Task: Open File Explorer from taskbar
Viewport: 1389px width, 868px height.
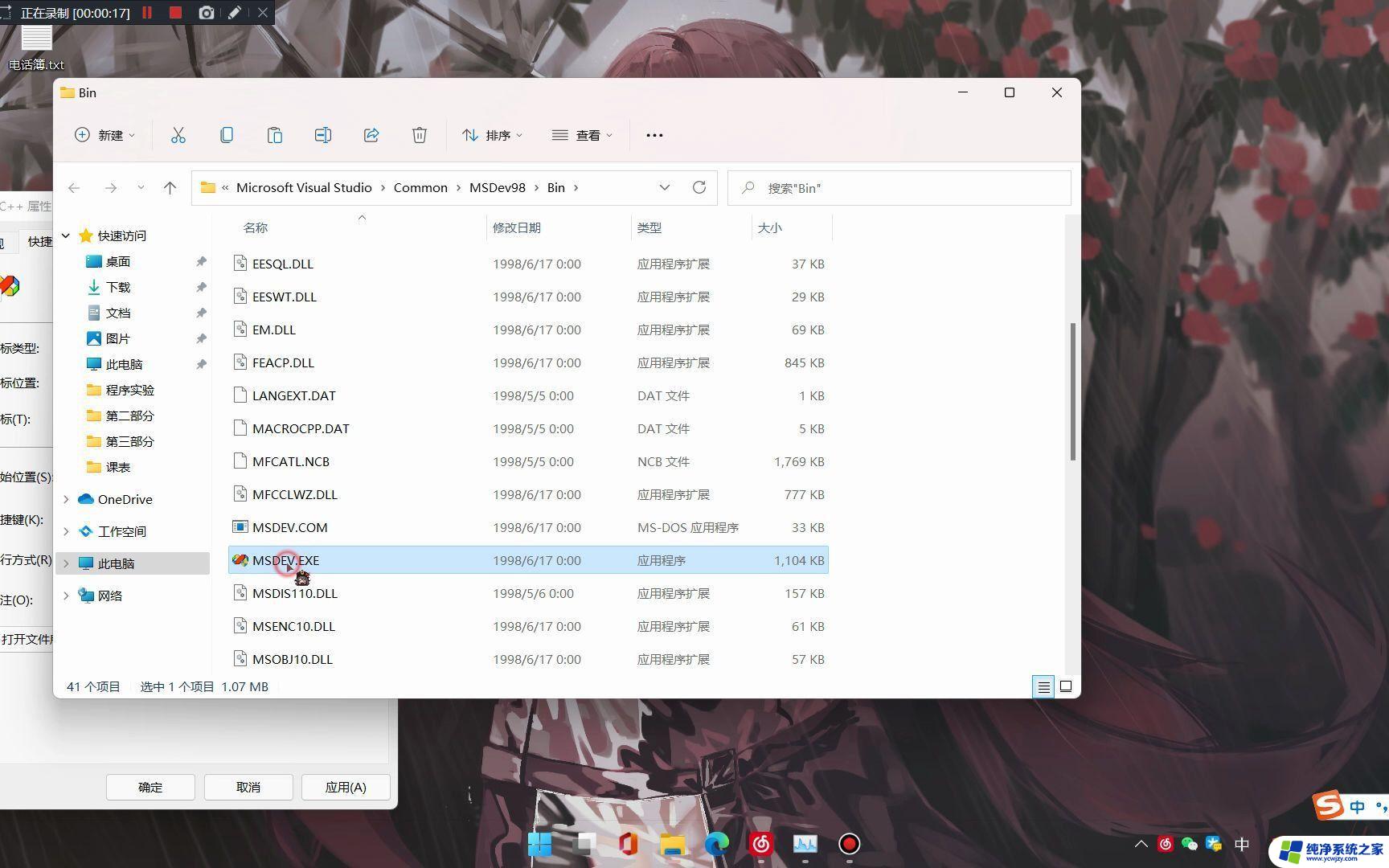Action: click(673, 844)
